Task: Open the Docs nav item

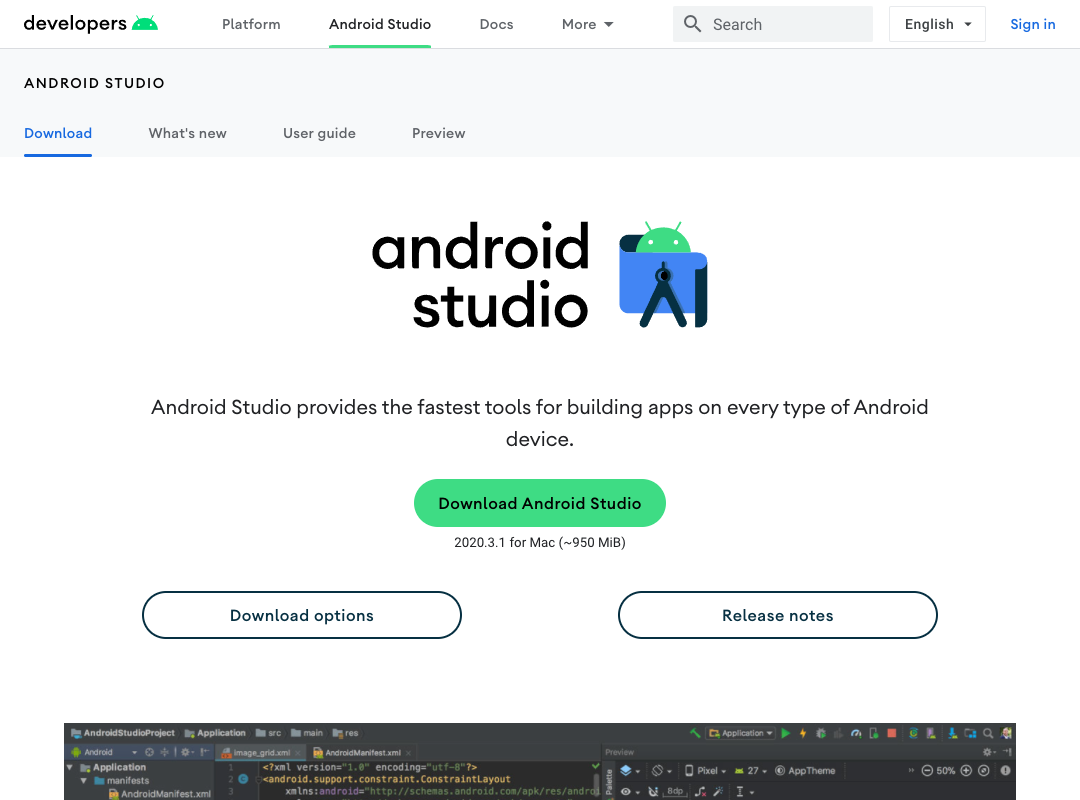Action: pyautogui.click(x=497, y=24)
